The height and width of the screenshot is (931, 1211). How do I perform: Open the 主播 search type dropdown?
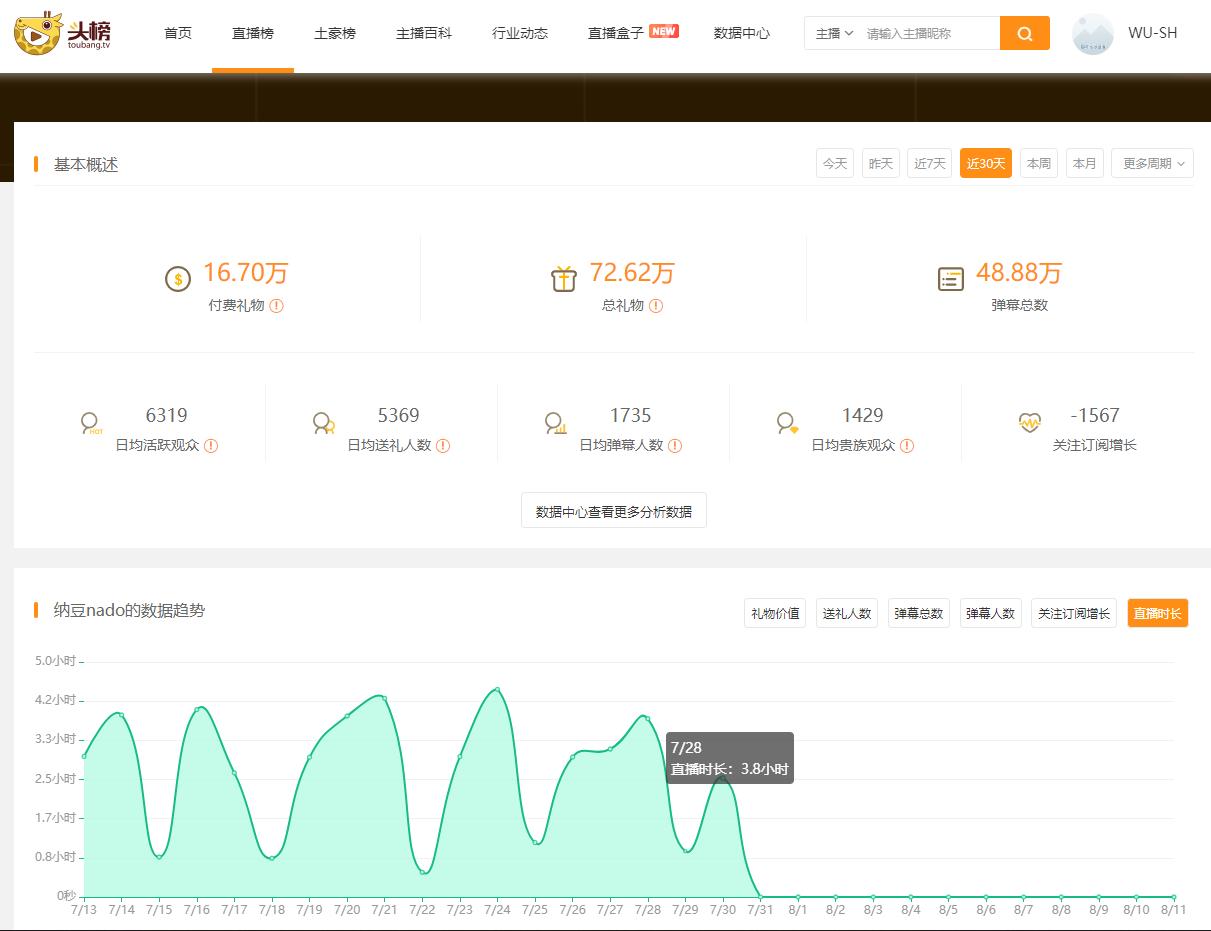(833, 33)
